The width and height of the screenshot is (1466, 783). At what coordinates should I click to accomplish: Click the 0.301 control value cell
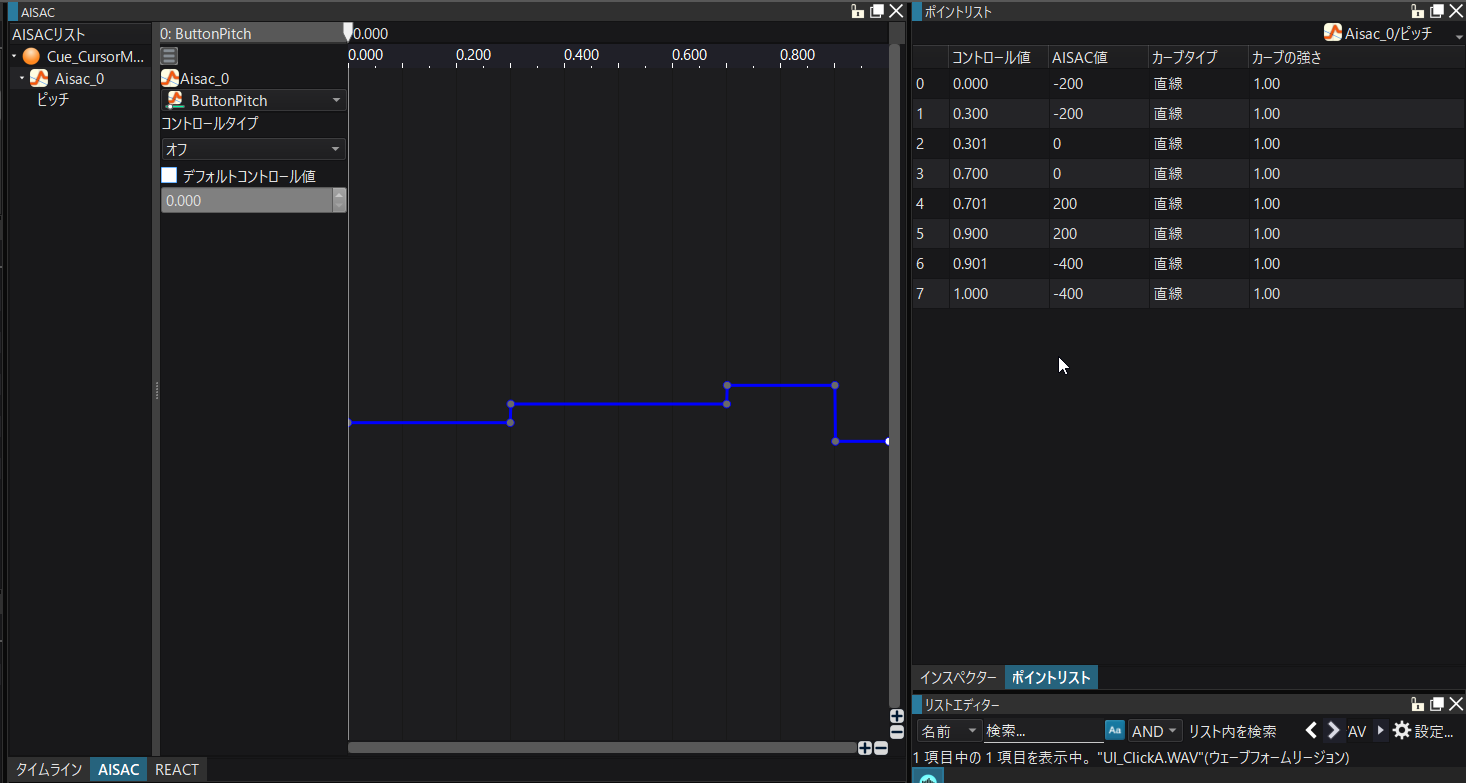point(998,144)
